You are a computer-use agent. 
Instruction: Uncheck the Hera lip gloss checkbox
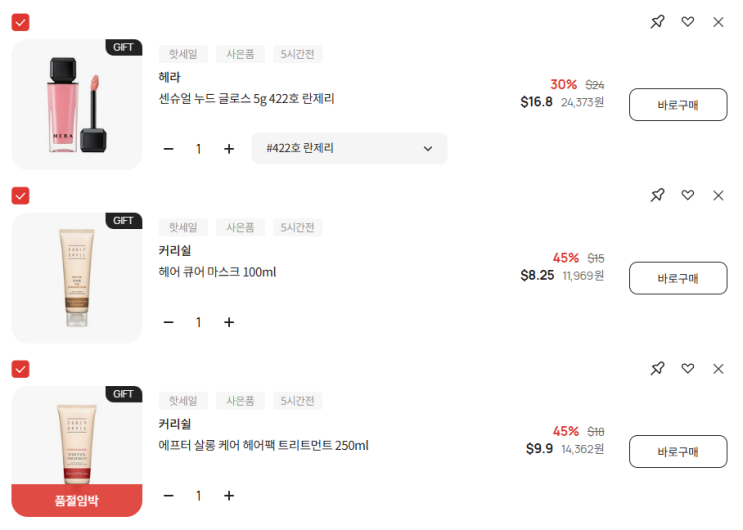20,22
